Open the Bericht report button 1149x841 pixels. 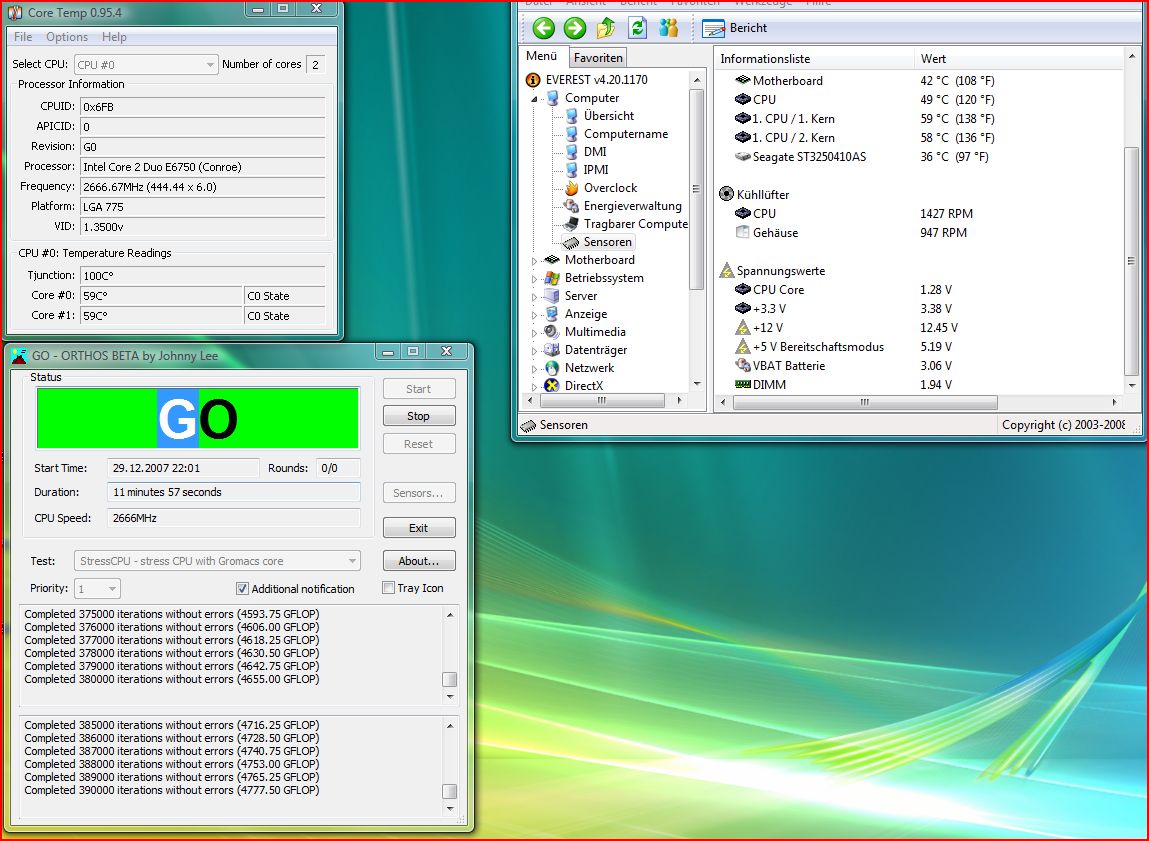tap(734, 29)
